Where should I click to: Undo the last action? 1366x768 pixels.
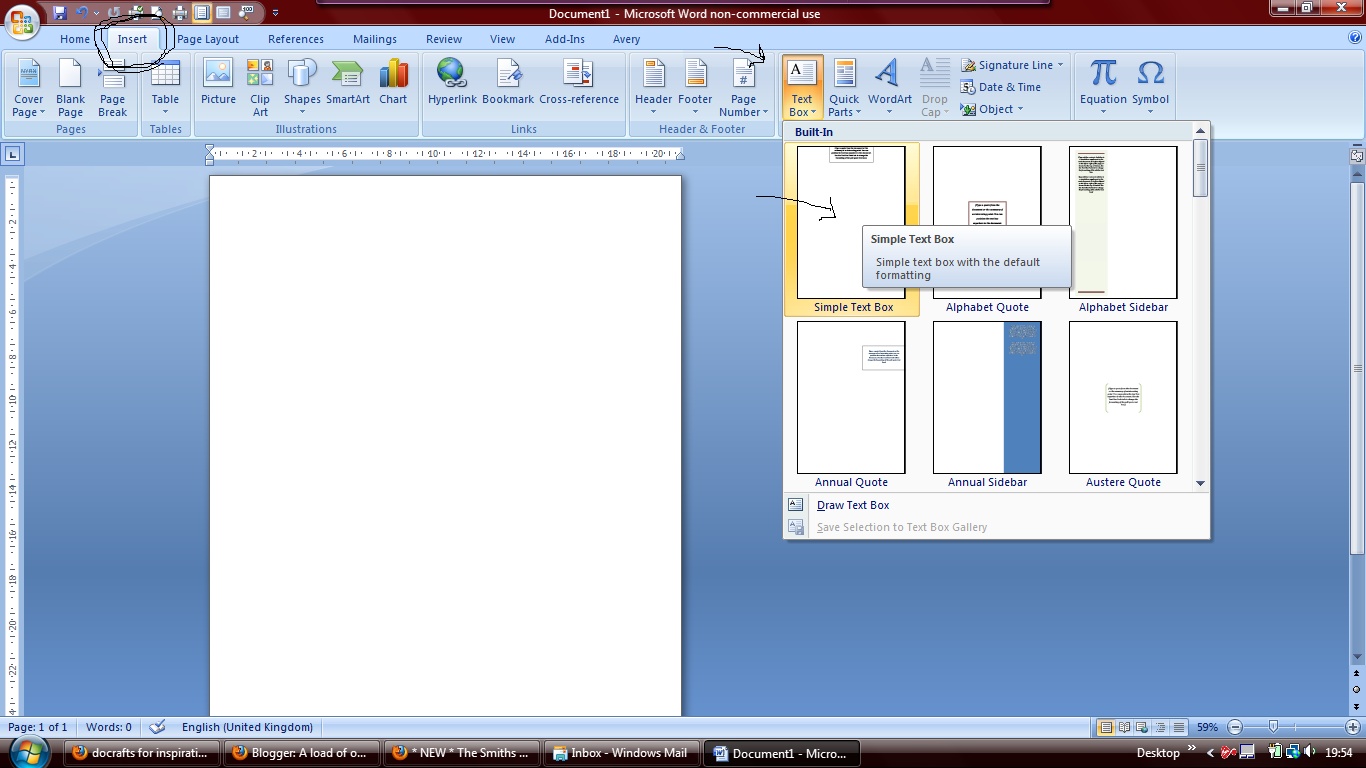tap(83, 13)
